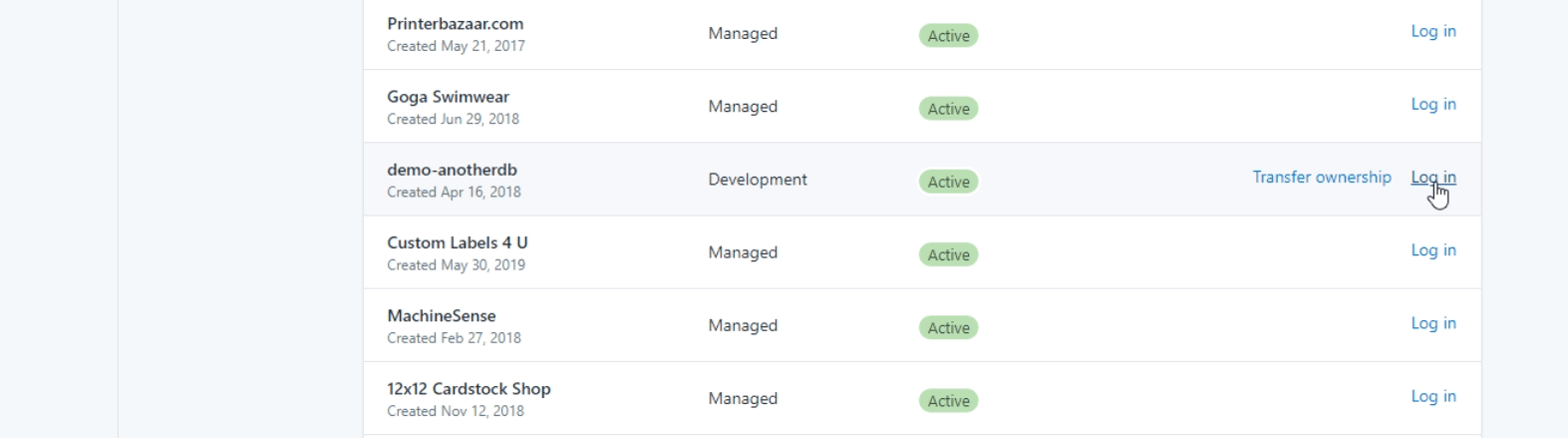Log in to Custom Labels 4 U

tap(1432, 250)
